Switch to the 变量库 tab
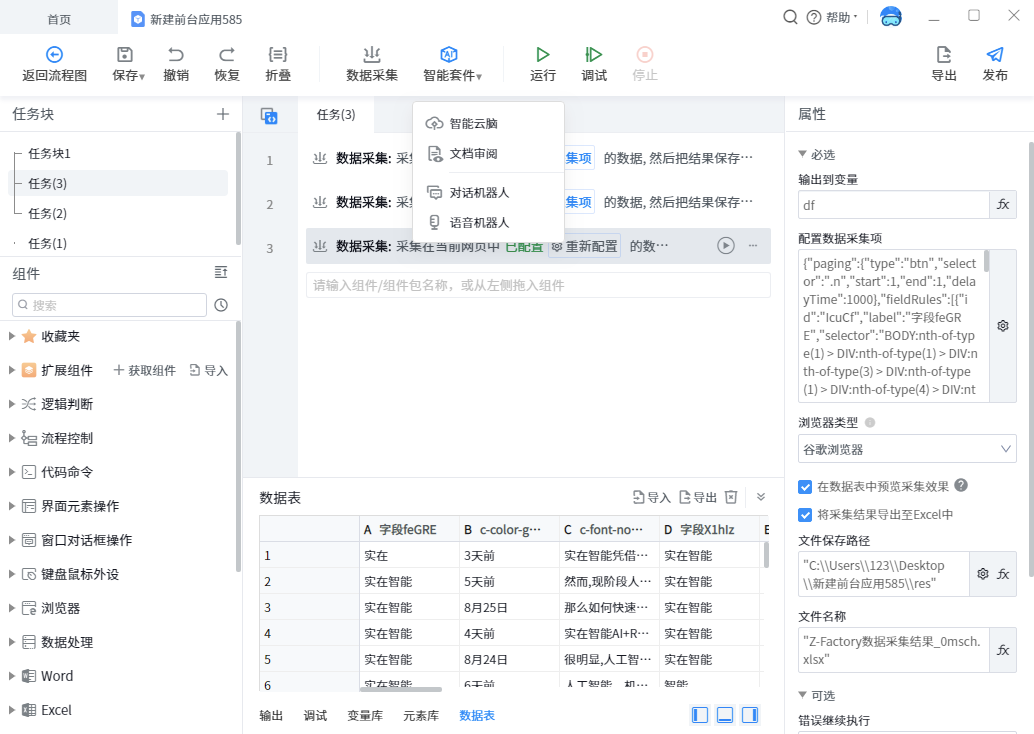 point(364,716)
